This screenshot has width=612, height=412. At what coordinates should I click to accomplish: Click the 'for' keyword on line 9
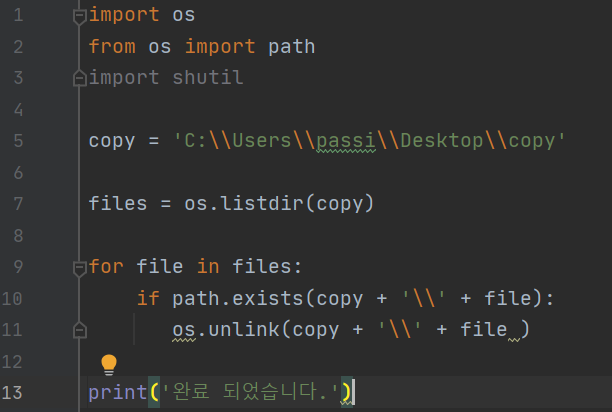[106, 267]
